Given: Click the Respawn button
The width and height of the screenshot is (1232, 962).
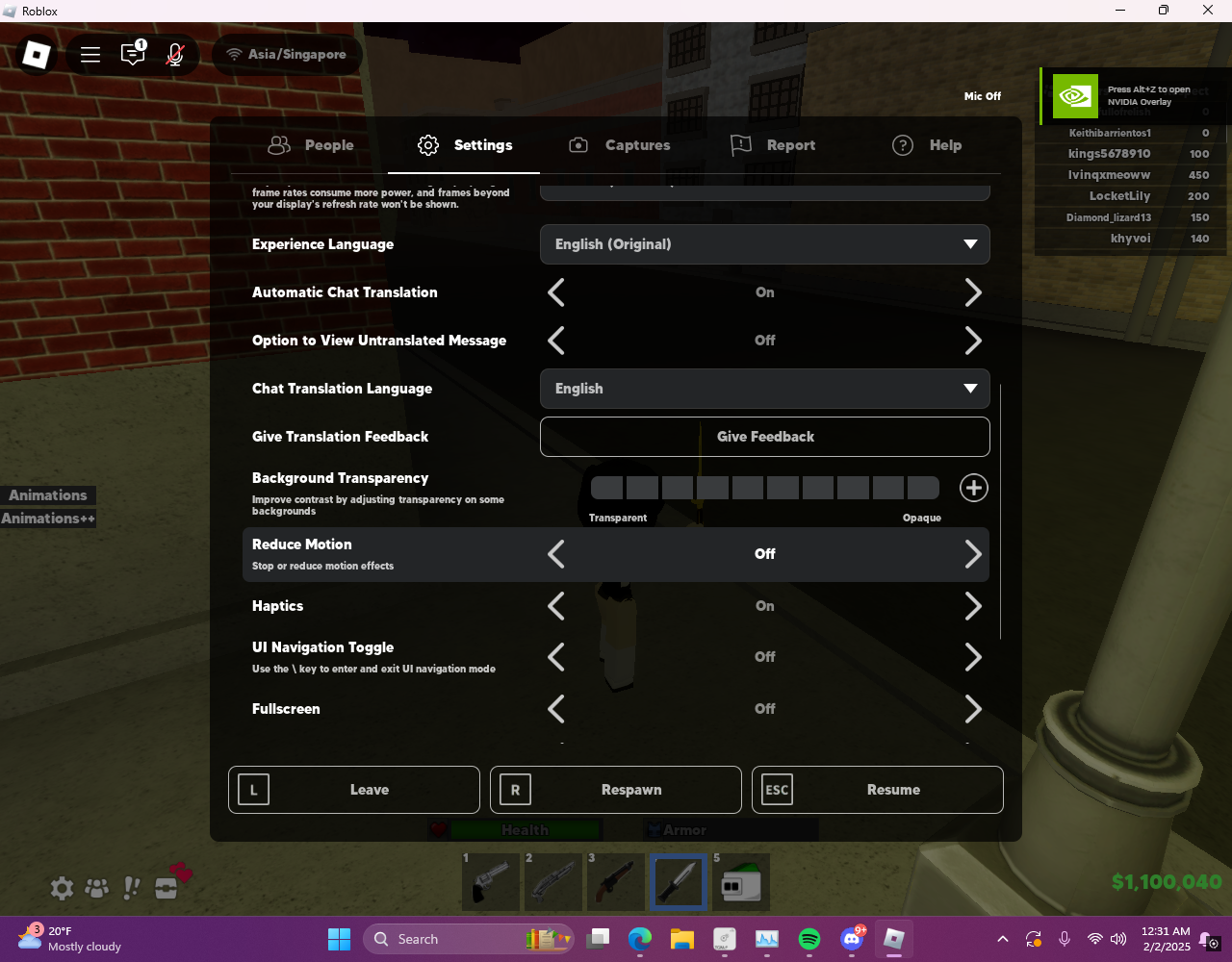Looking at the screenshot, I should point(616,790).
